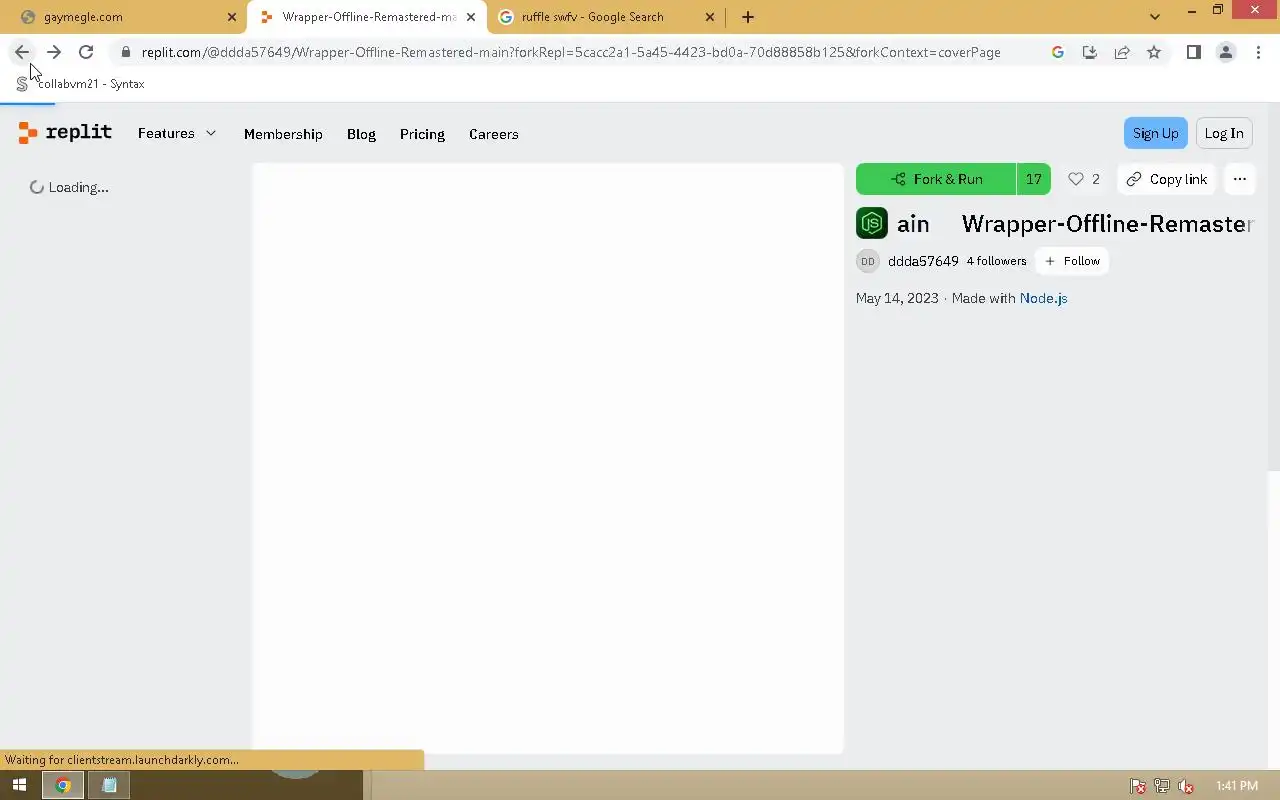This screenshot has height=800, width=1280.
Task: Open the Blog page
Action: (x=361, y=134)
